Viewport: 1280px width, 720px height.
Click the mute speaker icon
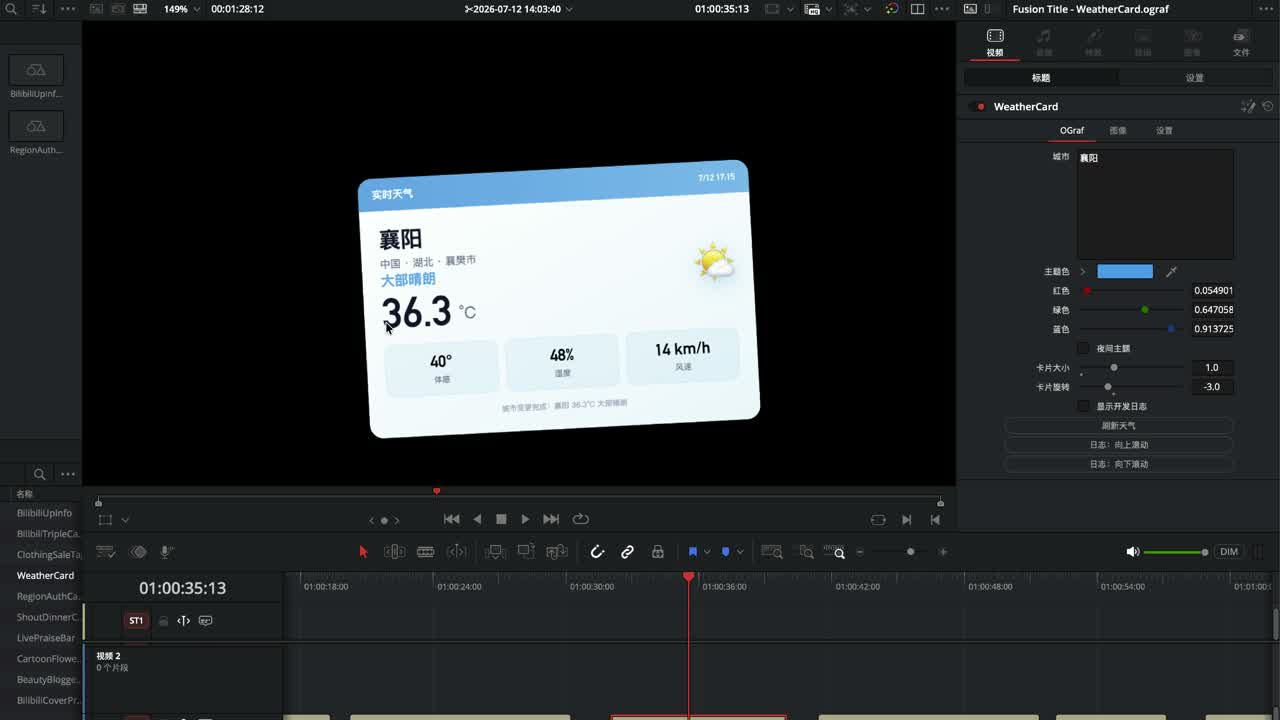pyautogui.click(x=1132, y=552)
